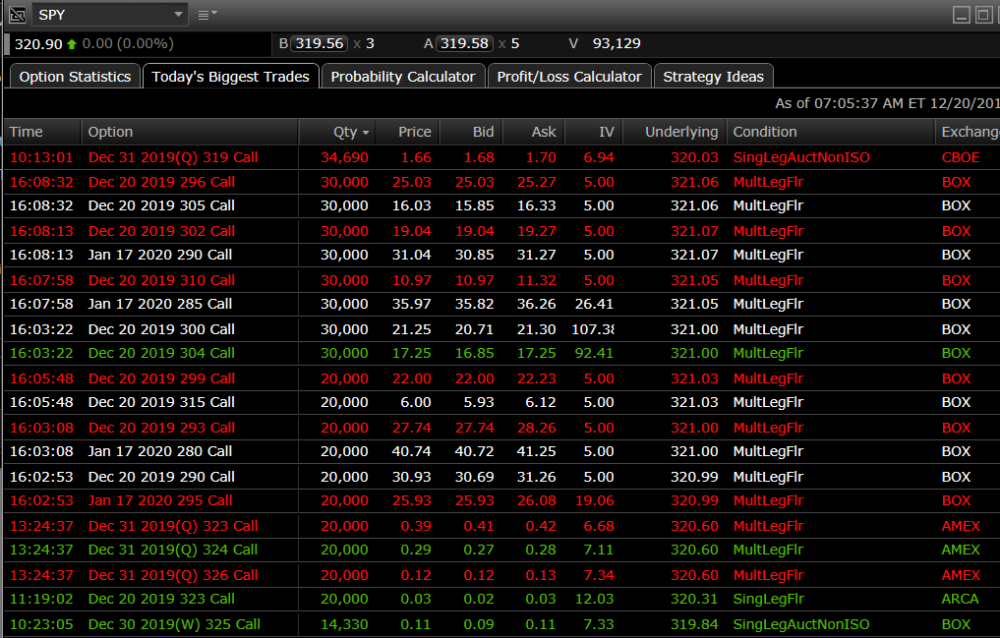Click the Qty column sort arrow
Image resolution: width=1000 pixels, height=638 pixels.
[x=366, y=133]
